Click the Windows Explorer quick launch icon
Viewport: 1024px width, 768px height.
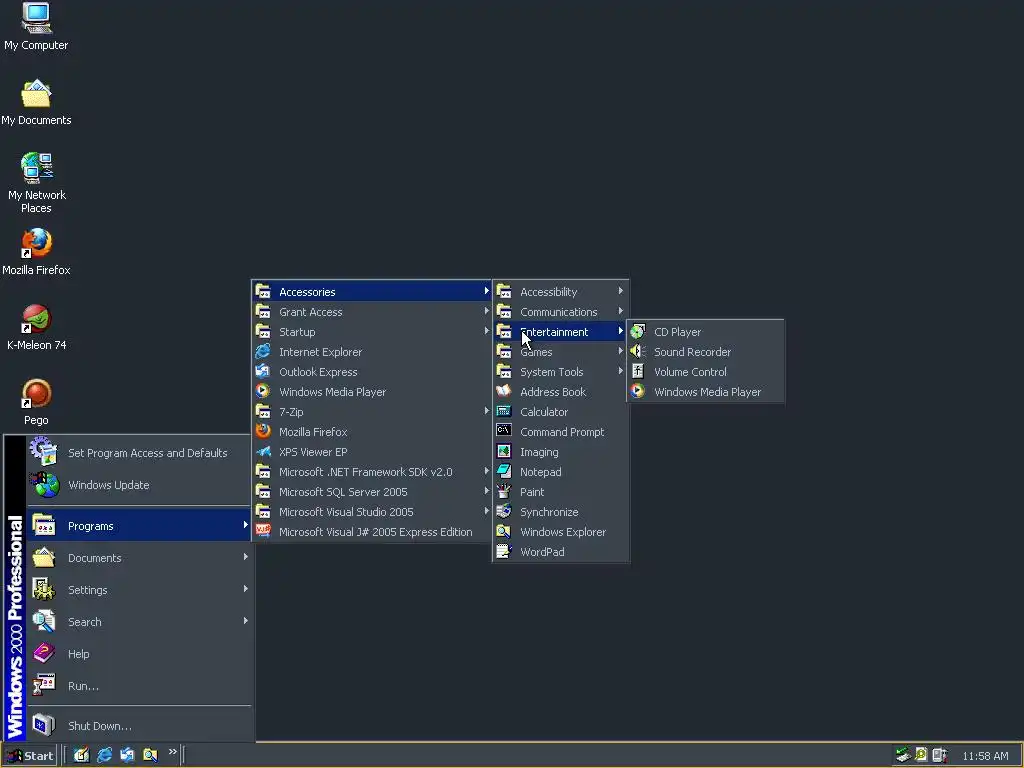[x=150, y=755]
